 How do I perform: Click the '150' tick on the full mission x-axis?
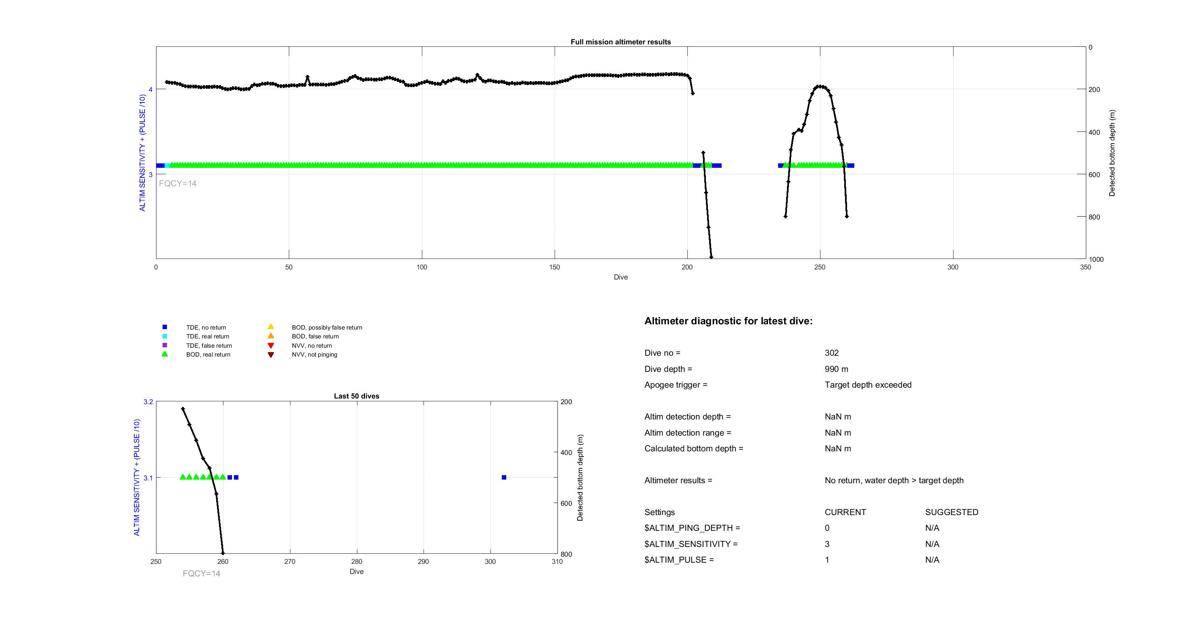[x=554, y=267]
